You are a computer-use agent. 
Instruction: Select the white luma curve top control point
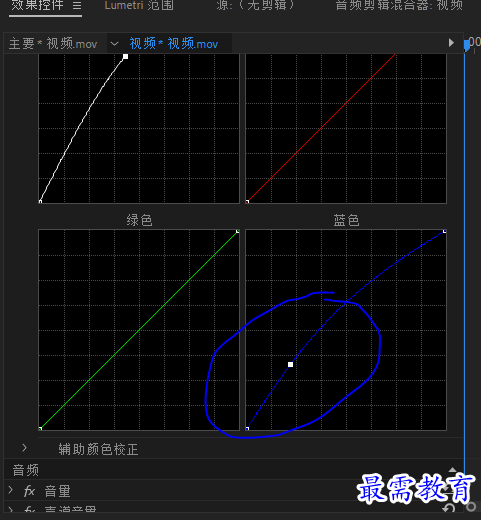click(x=125, y=57)
